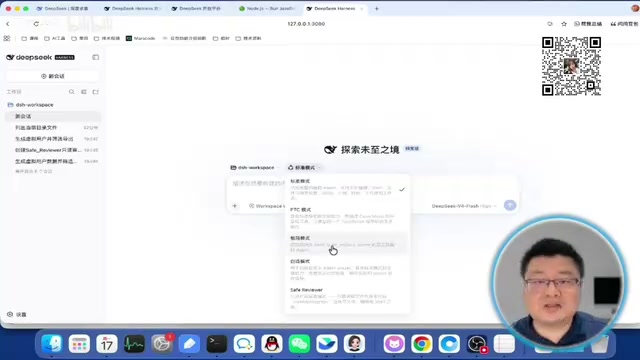The image size is (640, 360).
Task: Click the deepseek whale logo in the sidebar
Action: (x=10, y=58)
